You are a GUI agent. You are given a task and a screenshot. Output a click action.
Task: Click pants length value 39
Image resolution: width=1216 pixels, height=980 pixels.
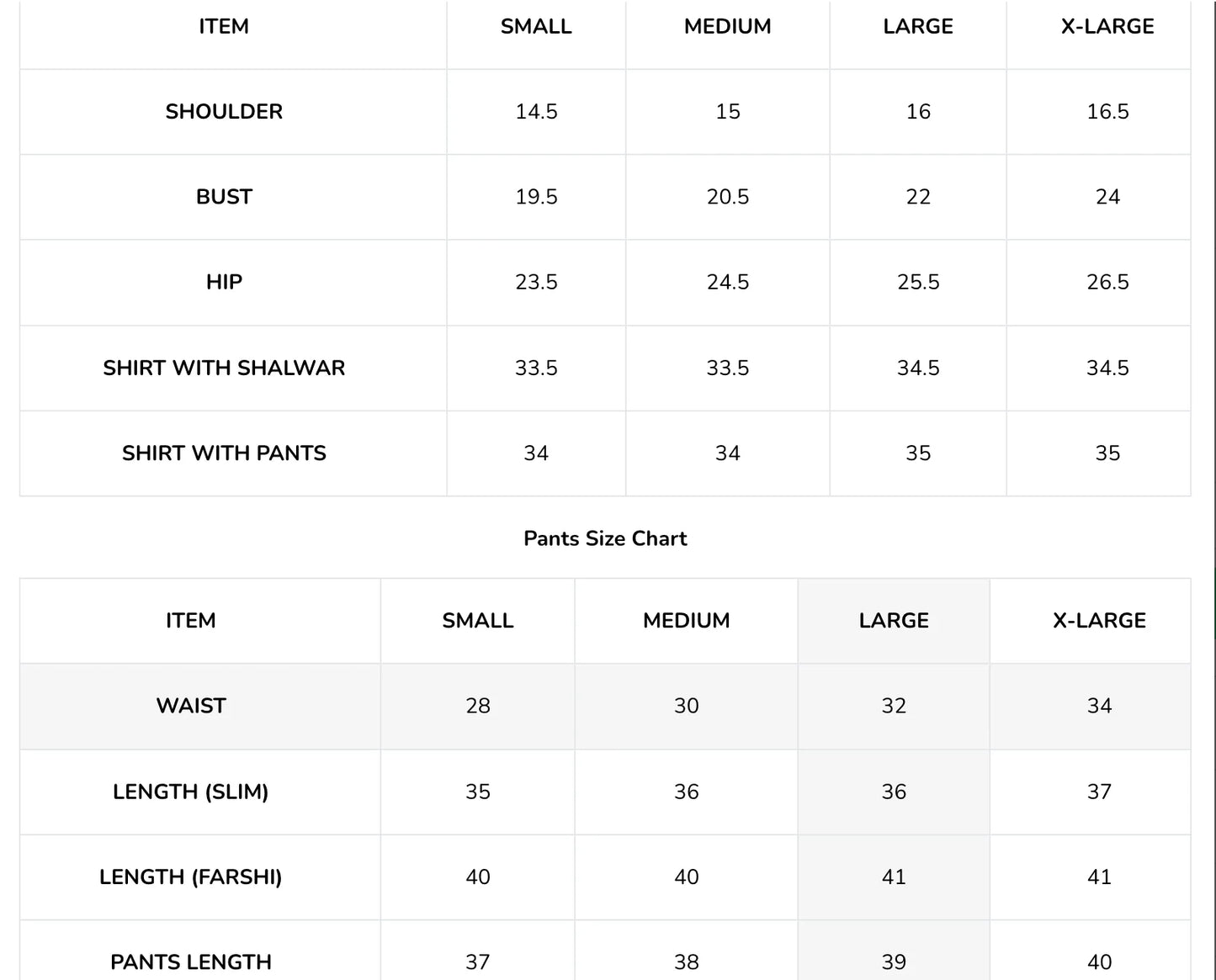(894, 961)
